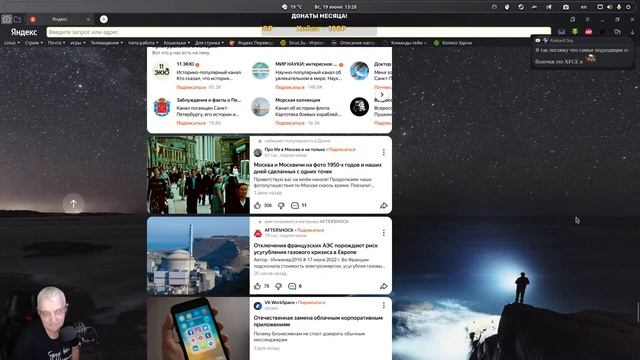
Task: Switch keyboard layout via the en indicator
Action: [584, 7]
